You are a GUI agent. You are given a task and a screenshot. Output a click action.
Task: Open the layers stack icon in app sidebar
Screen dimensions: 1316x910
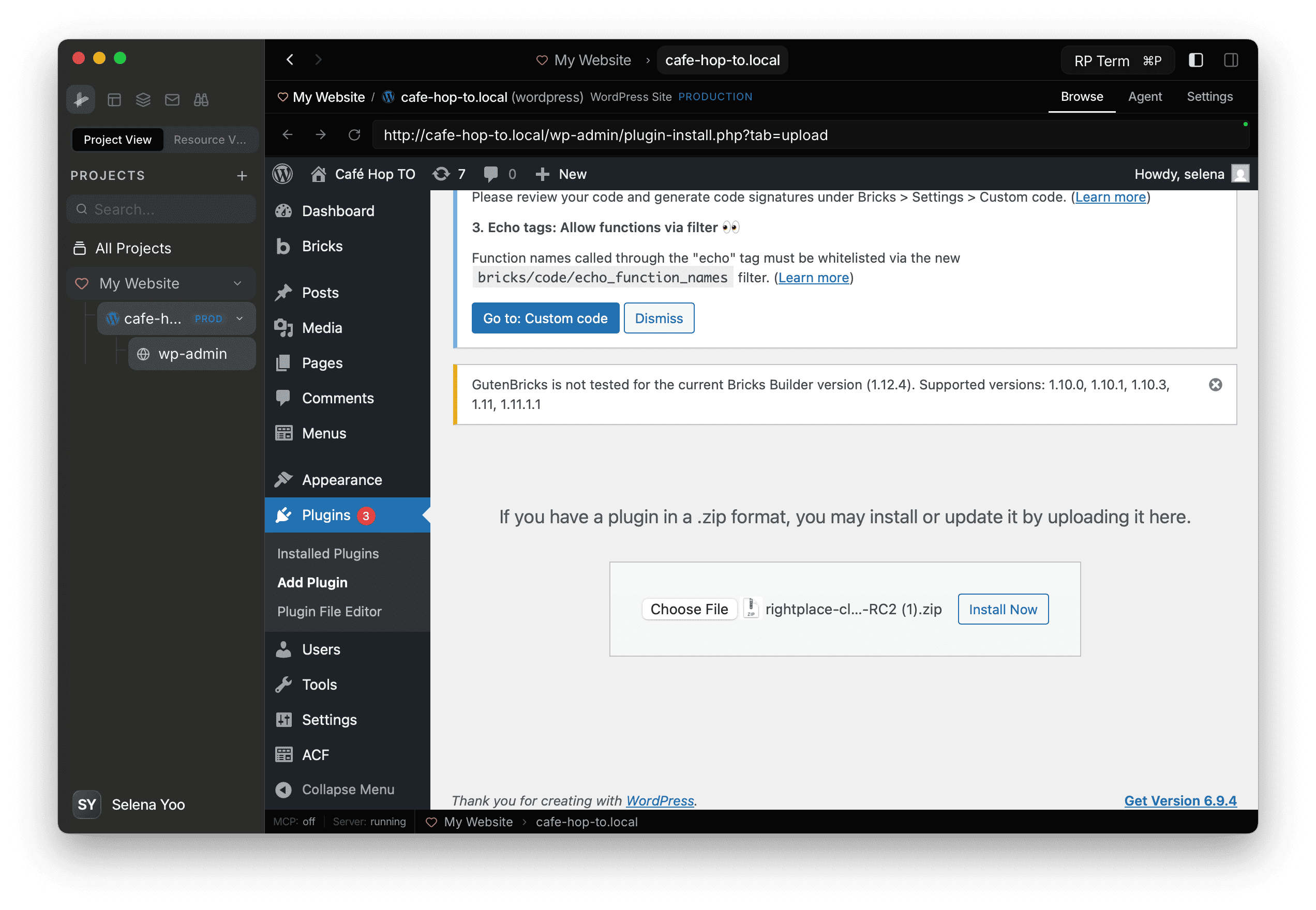[x=143, y=99]
